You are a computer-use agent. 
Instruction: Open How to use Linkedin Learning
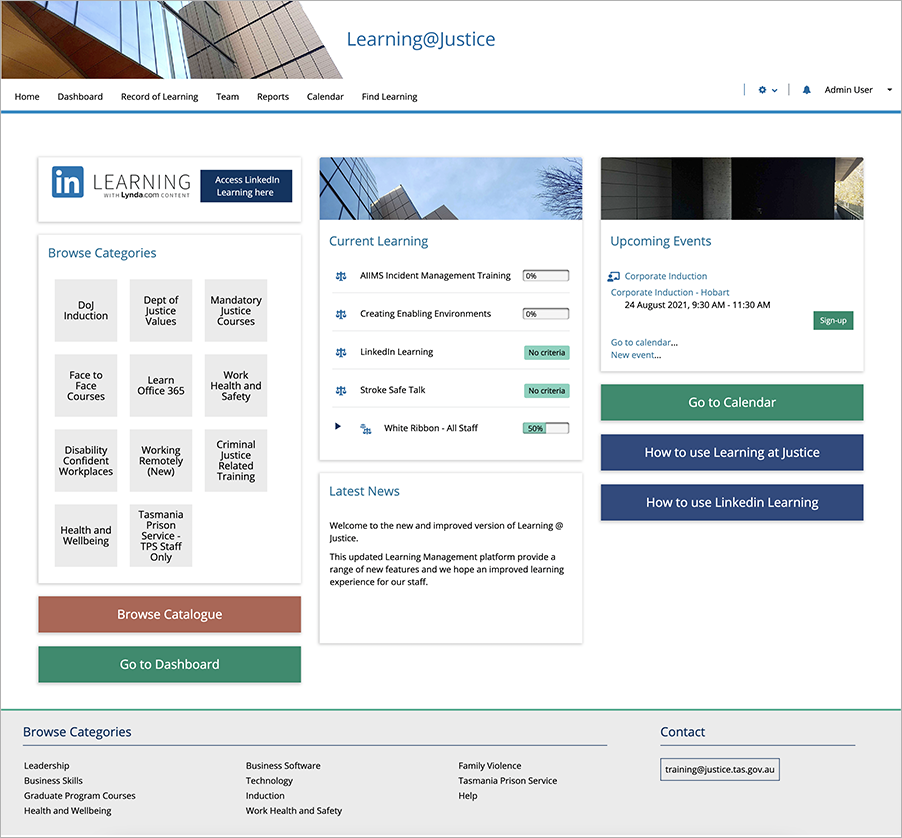(x=732, y=502)
